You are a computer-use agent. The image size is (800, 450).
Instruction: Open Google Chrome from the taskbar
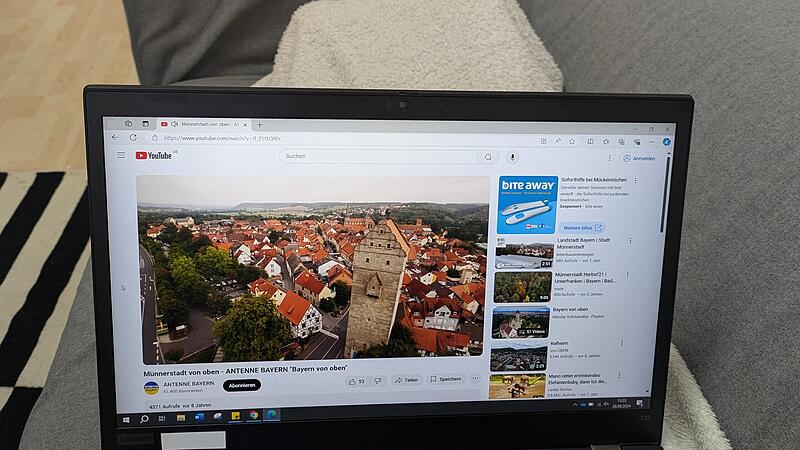click(253, 415)
